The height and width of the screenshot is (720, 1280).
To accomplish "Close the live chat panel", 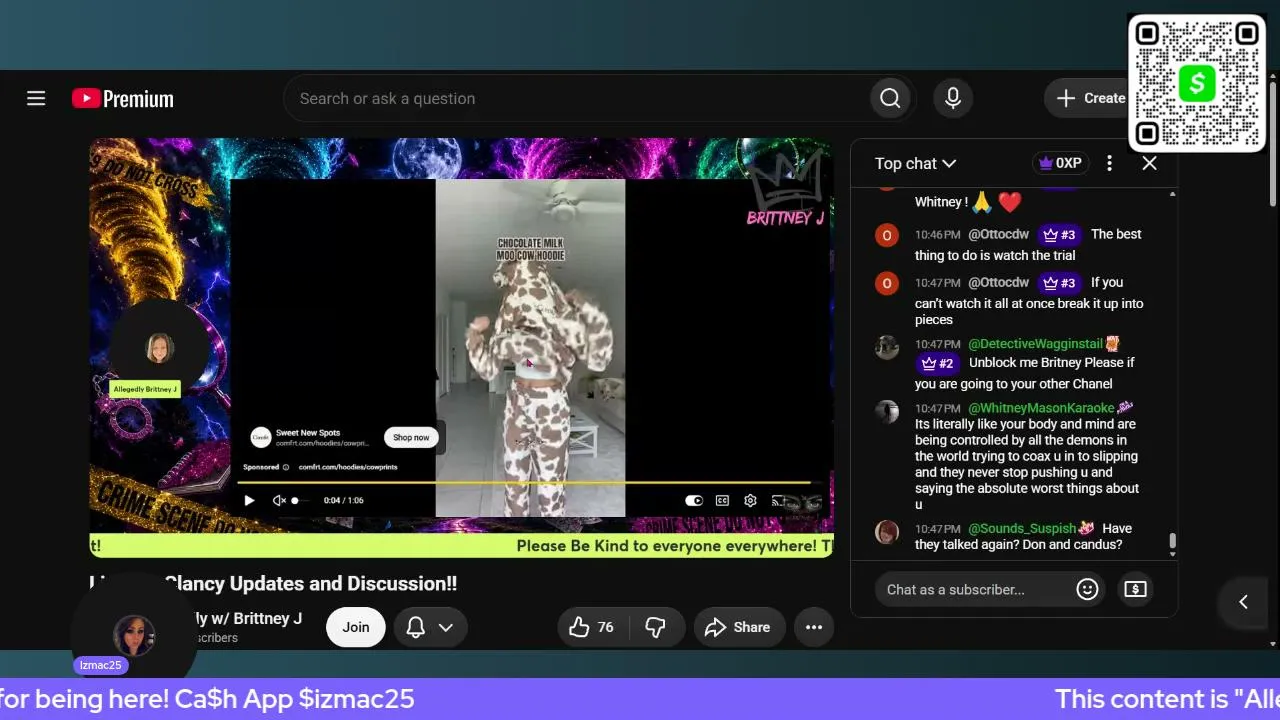I will click(x=1149, y=163).
